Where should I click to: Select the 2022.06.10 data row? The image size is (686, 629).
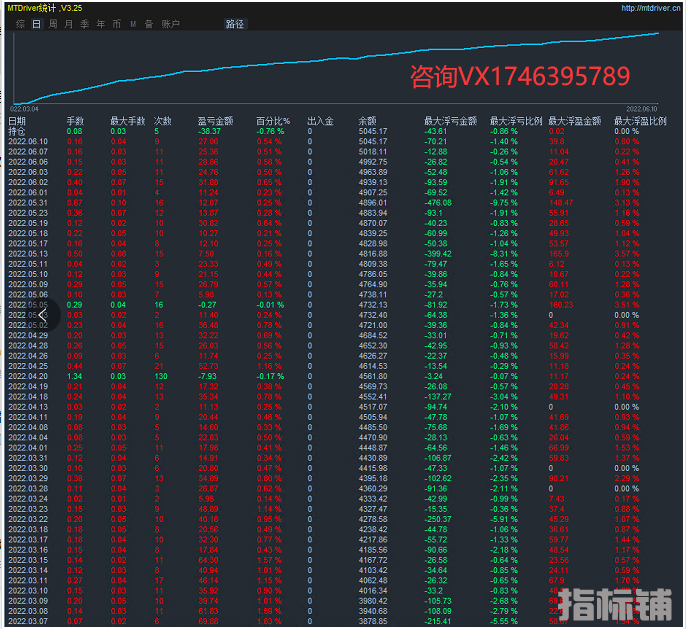pos(28,141)
